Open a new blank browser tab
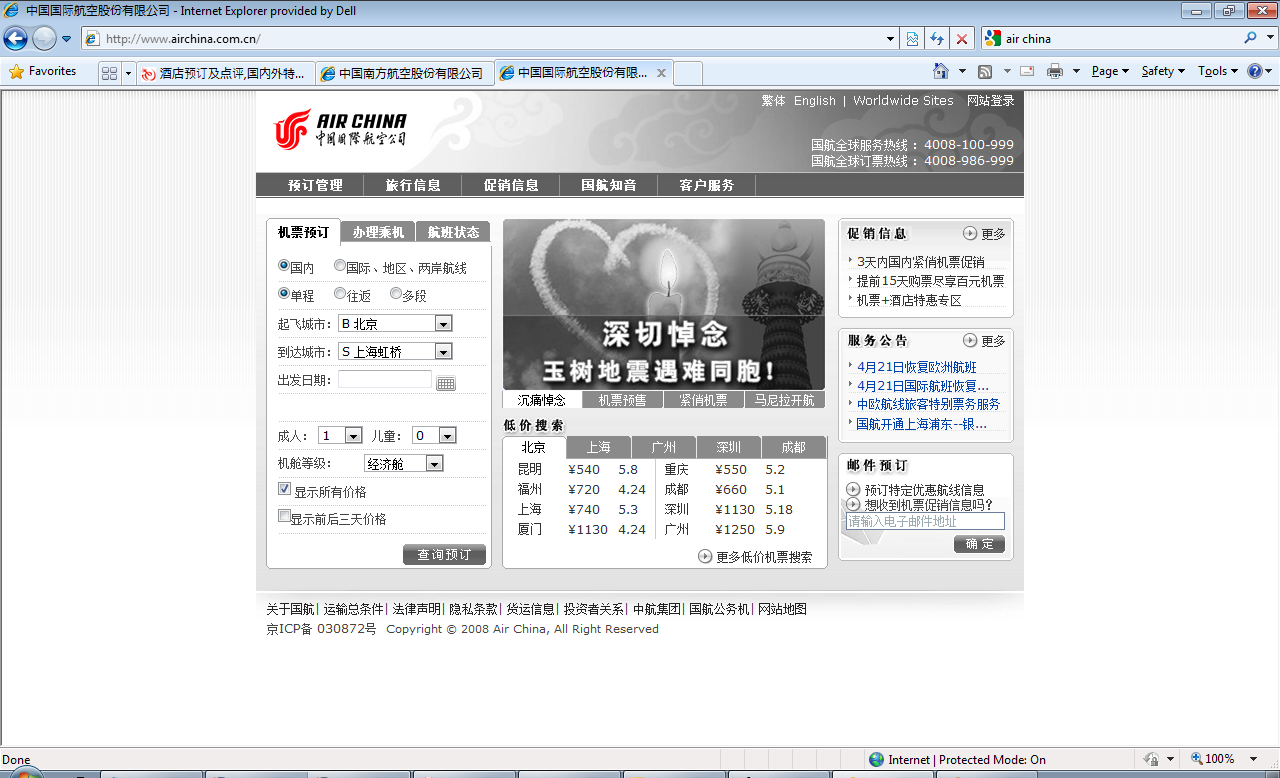 688,74
